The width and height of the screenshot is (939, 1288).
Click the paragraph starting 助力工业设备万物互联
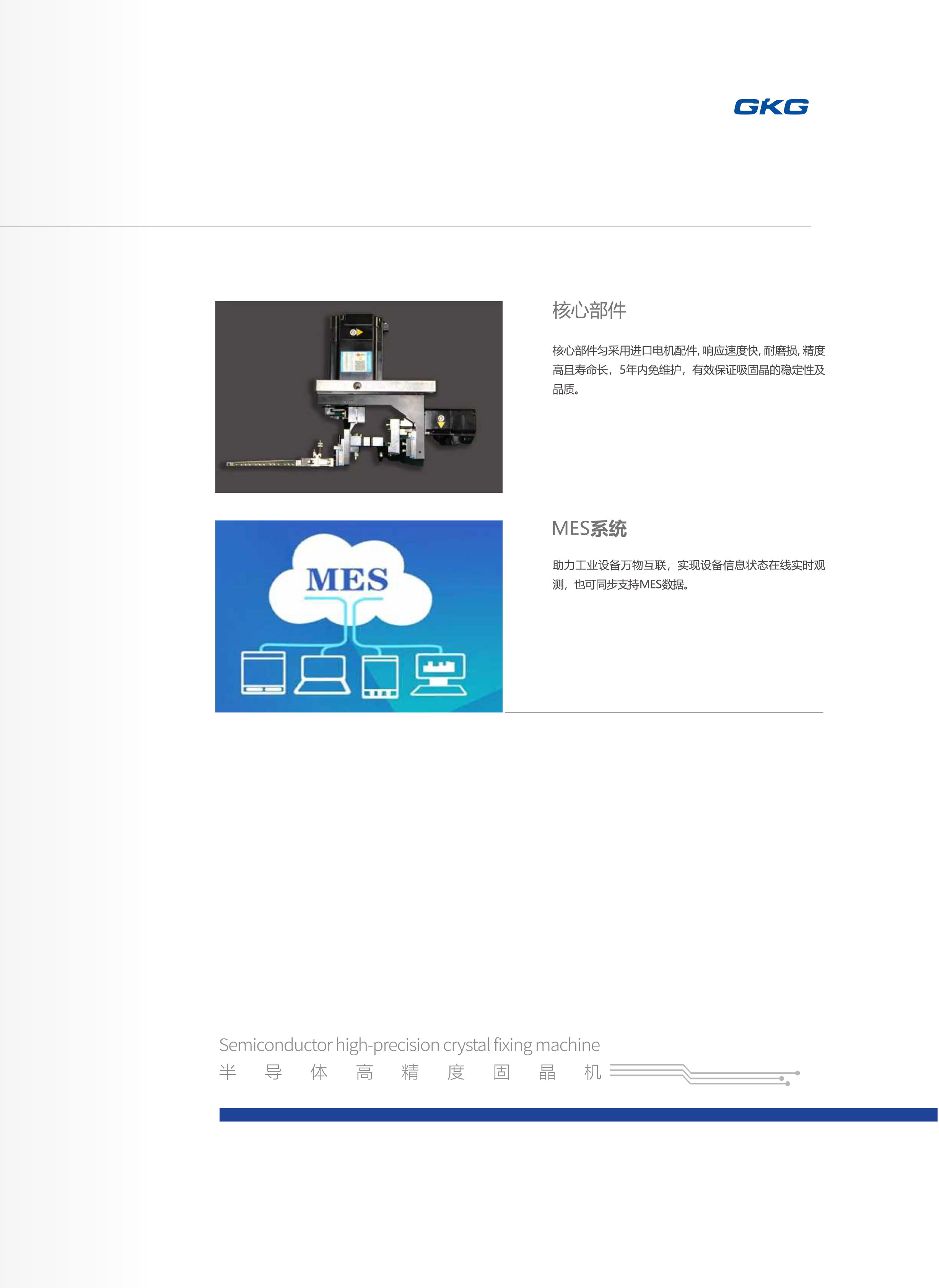[688, 574]
